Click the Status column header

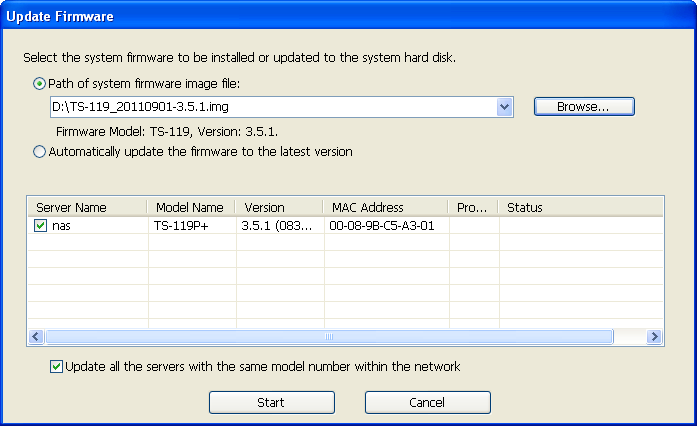point(580,208)
